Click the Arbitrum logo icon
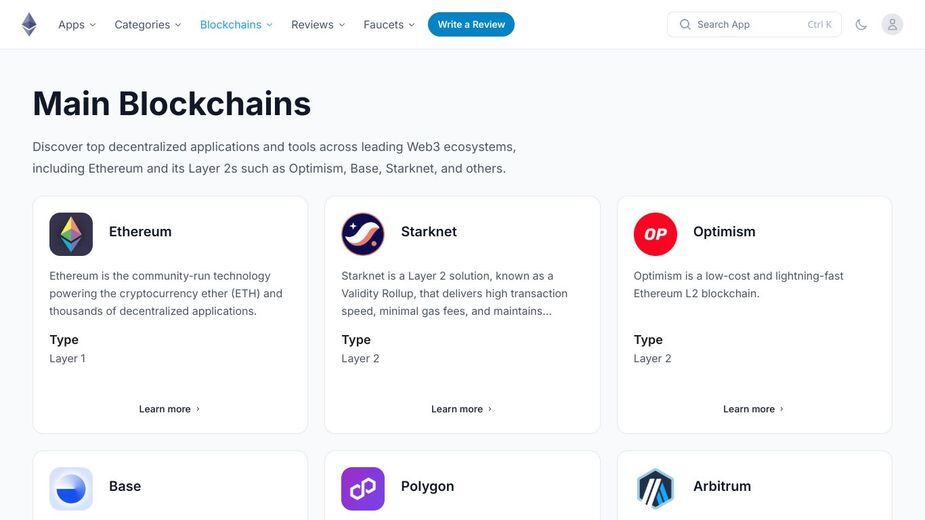 point(655,489)
